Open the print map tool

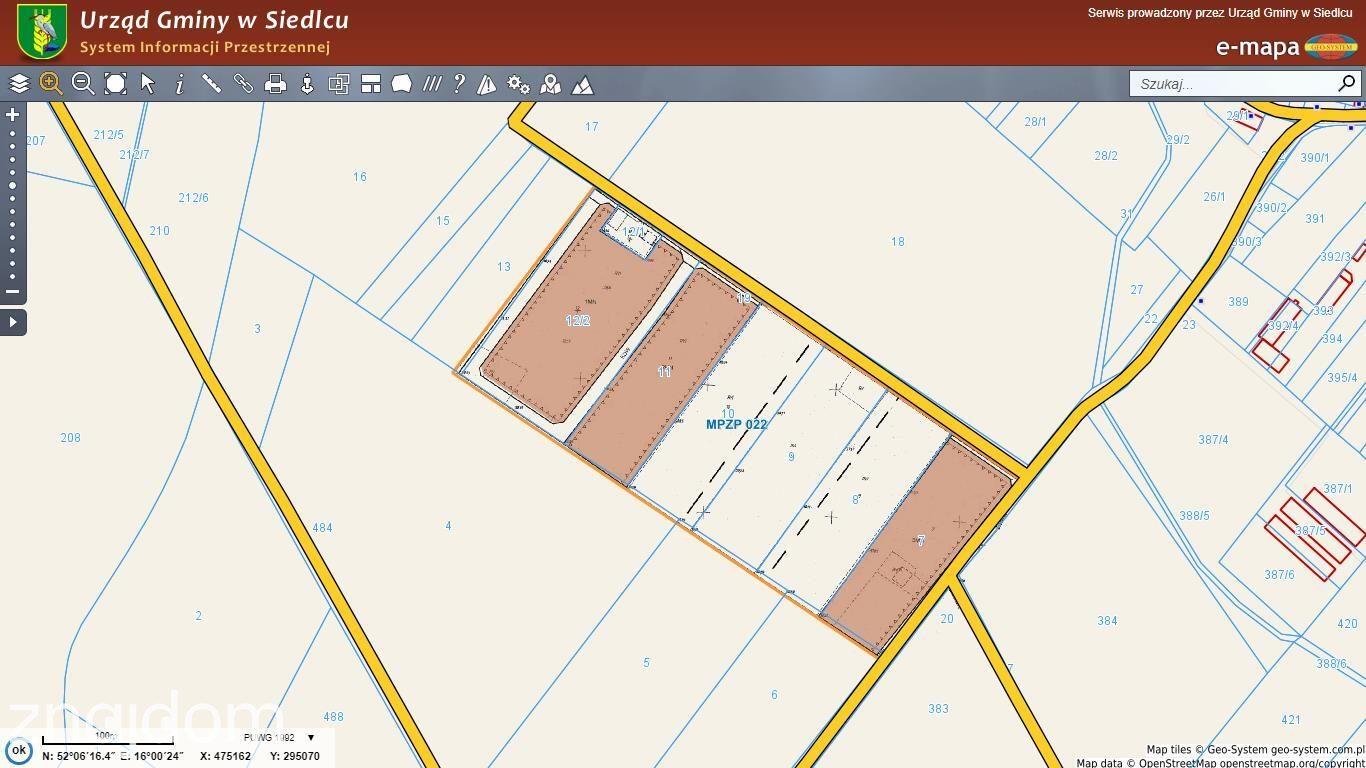(275, 84)
